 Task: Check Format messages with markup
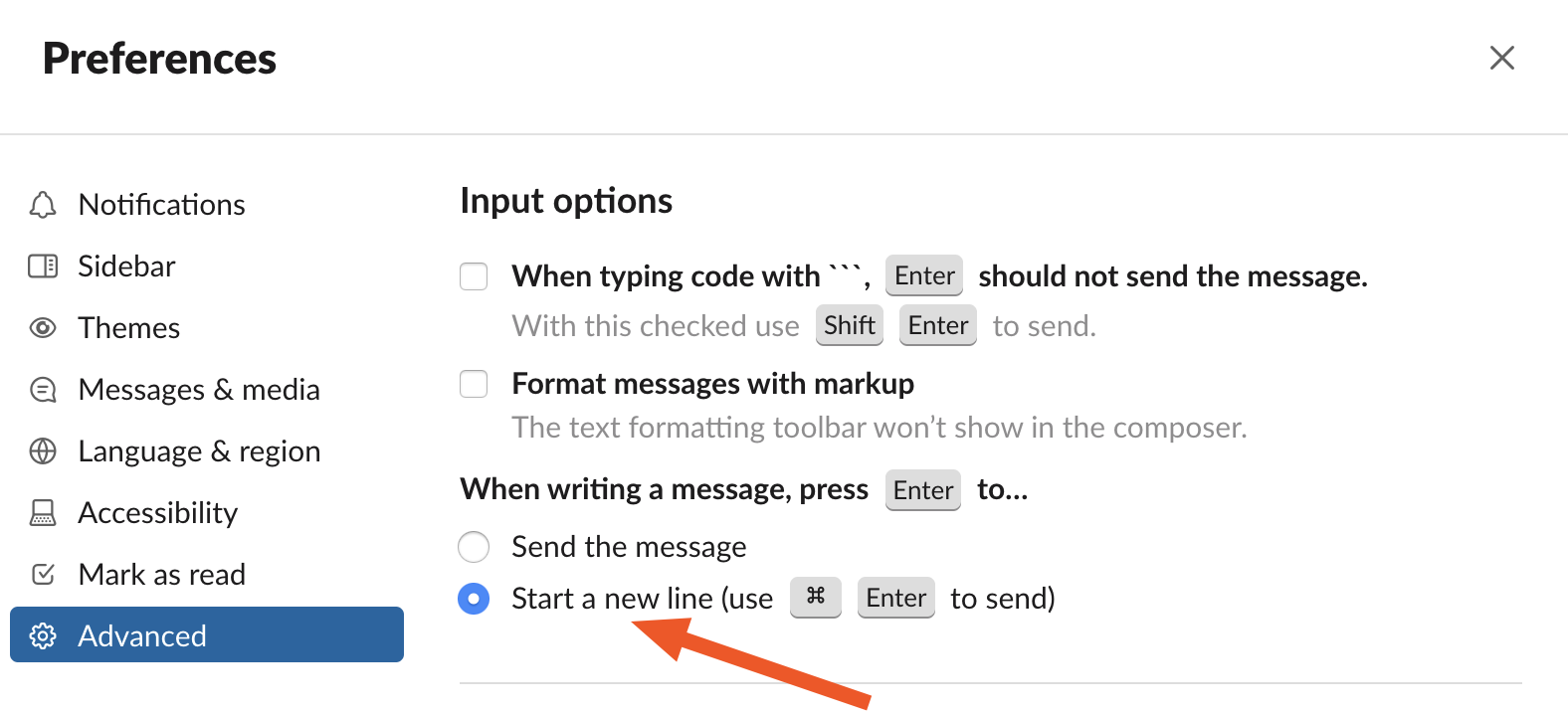[x=474, y=384]
